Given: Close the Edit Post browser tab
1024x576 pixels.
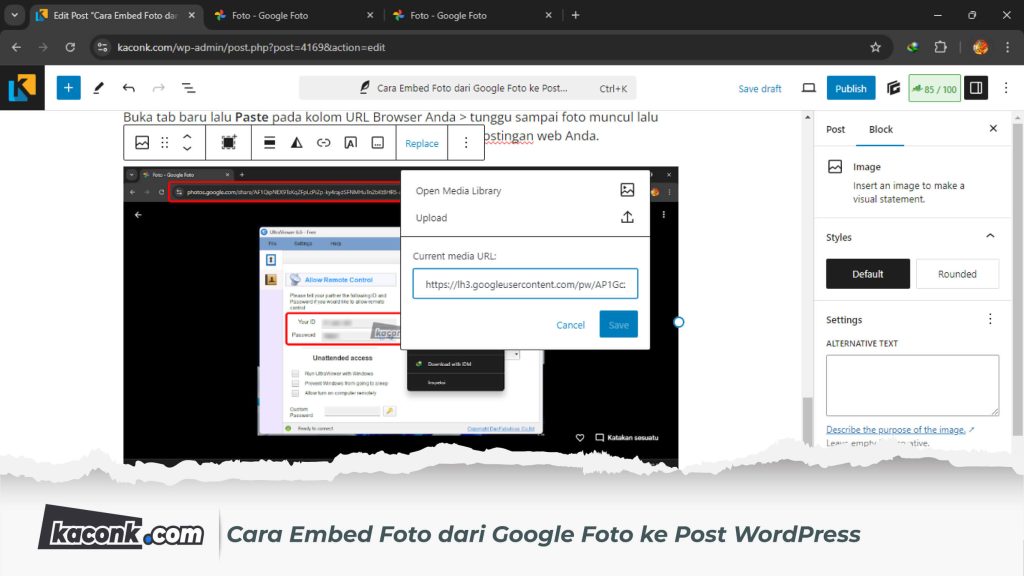Looking at the screenshot, I should (x=191, y=15).
